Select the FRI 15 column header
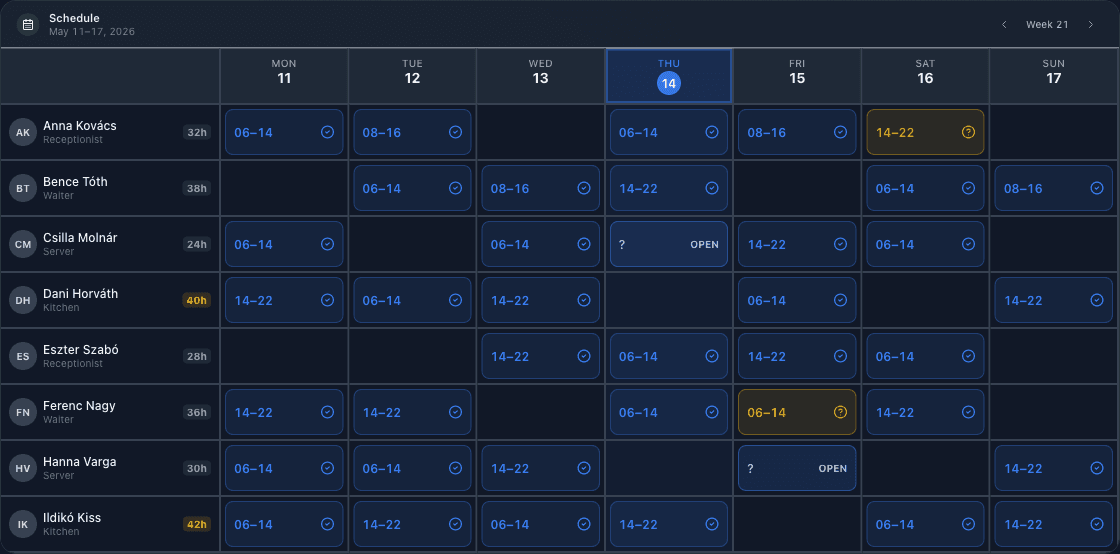1120x554 pixels. [797, 76]
